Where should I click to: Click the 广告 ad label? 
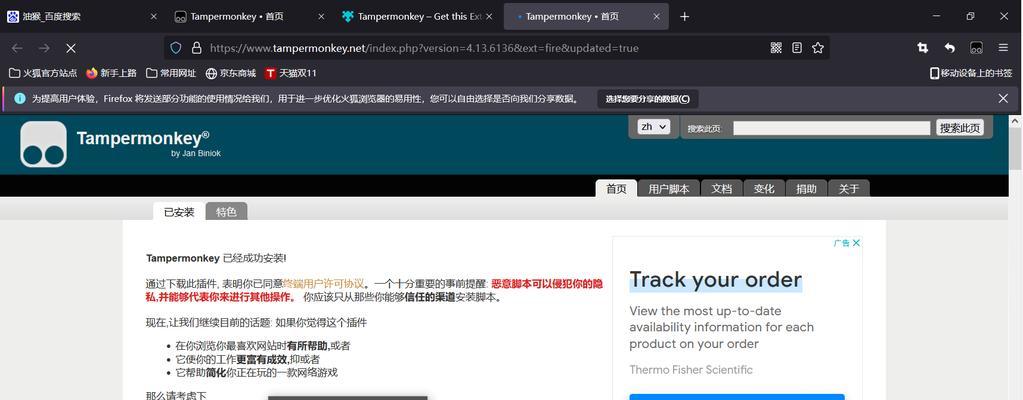coord(842,243)
